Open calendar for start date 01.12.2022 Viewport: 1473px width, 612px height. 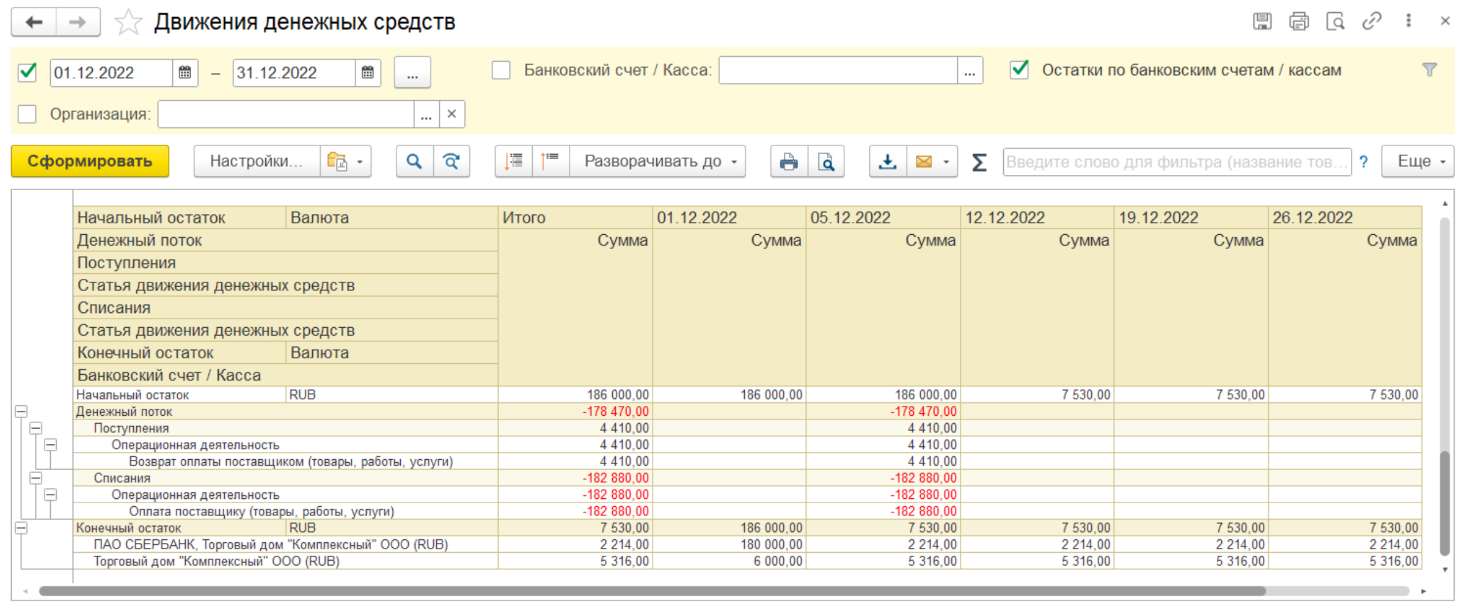point(186,72)
